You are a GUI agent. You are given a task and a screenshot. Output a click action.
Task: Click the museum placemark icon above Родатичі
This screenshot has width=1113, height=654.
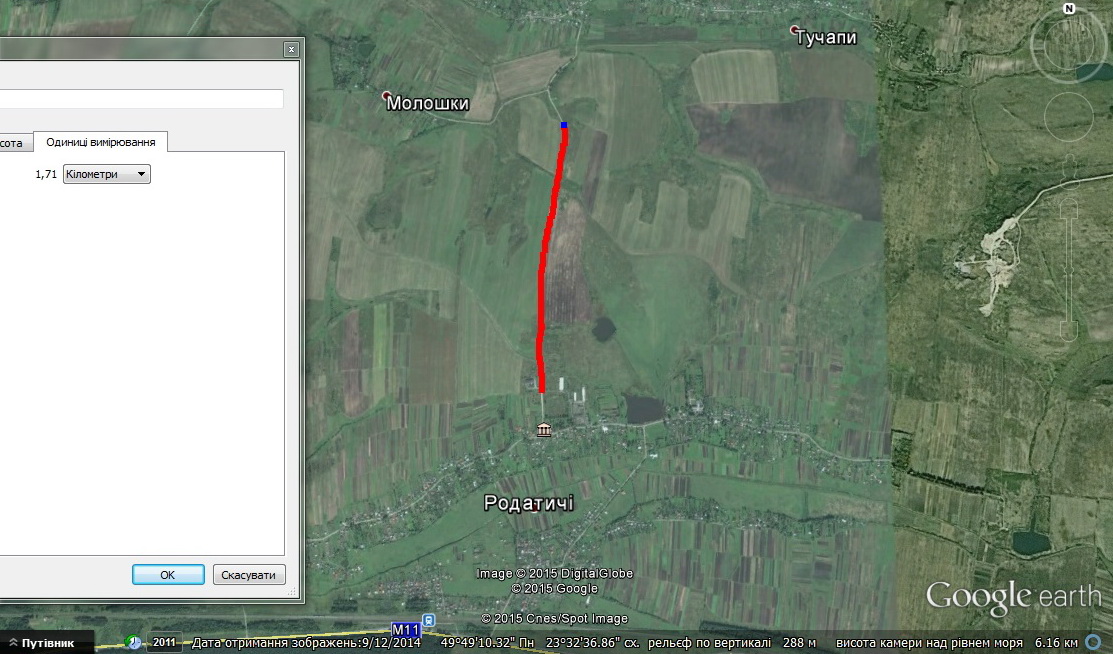pyautogui.click(x=544, y=430)
